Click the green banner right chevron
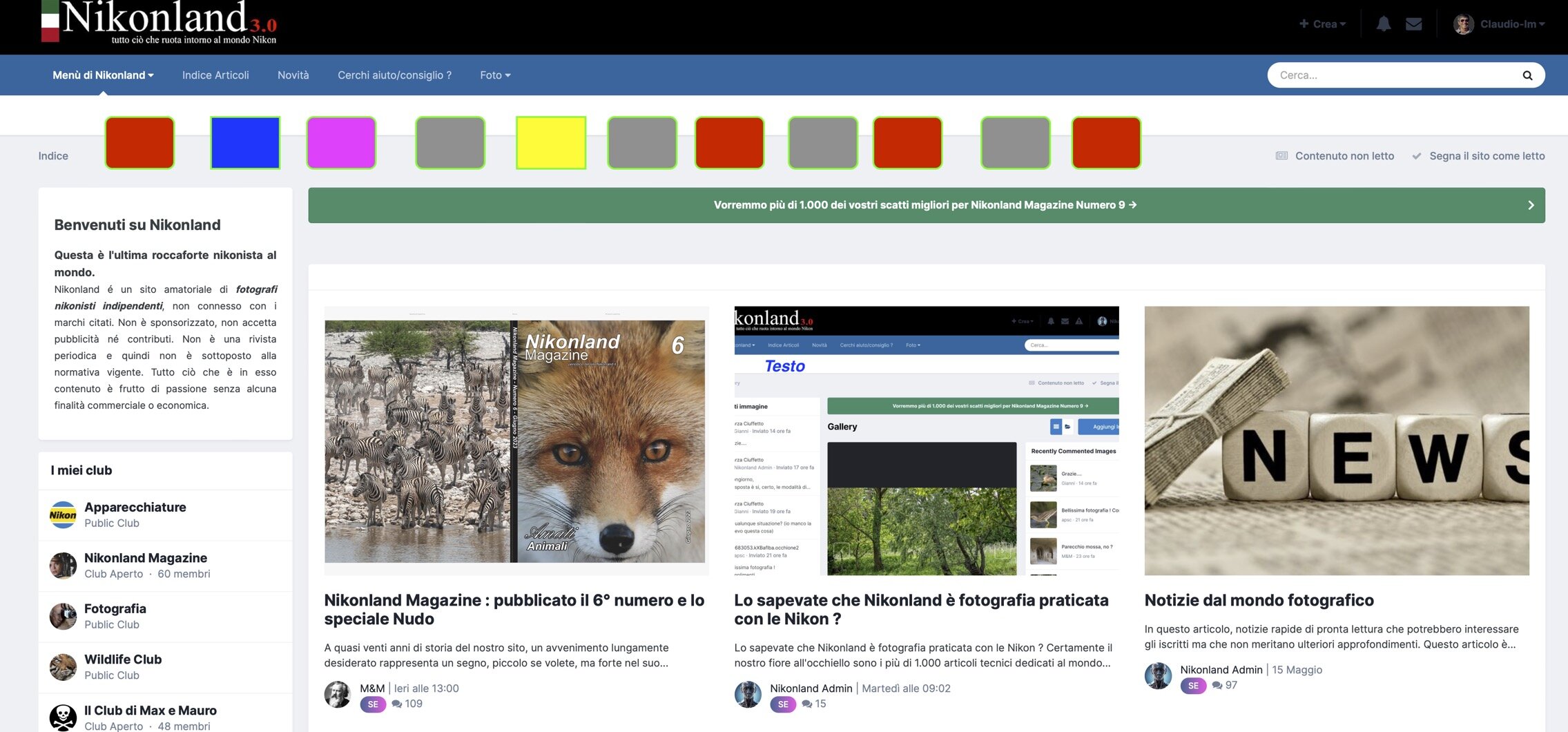This screenshot has width=1568, height=732. (1531, 205)
